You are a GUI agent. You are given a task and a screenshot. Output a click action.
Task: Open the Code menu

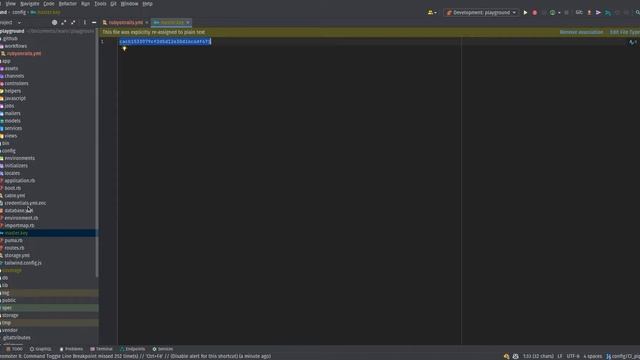[49, 4]
